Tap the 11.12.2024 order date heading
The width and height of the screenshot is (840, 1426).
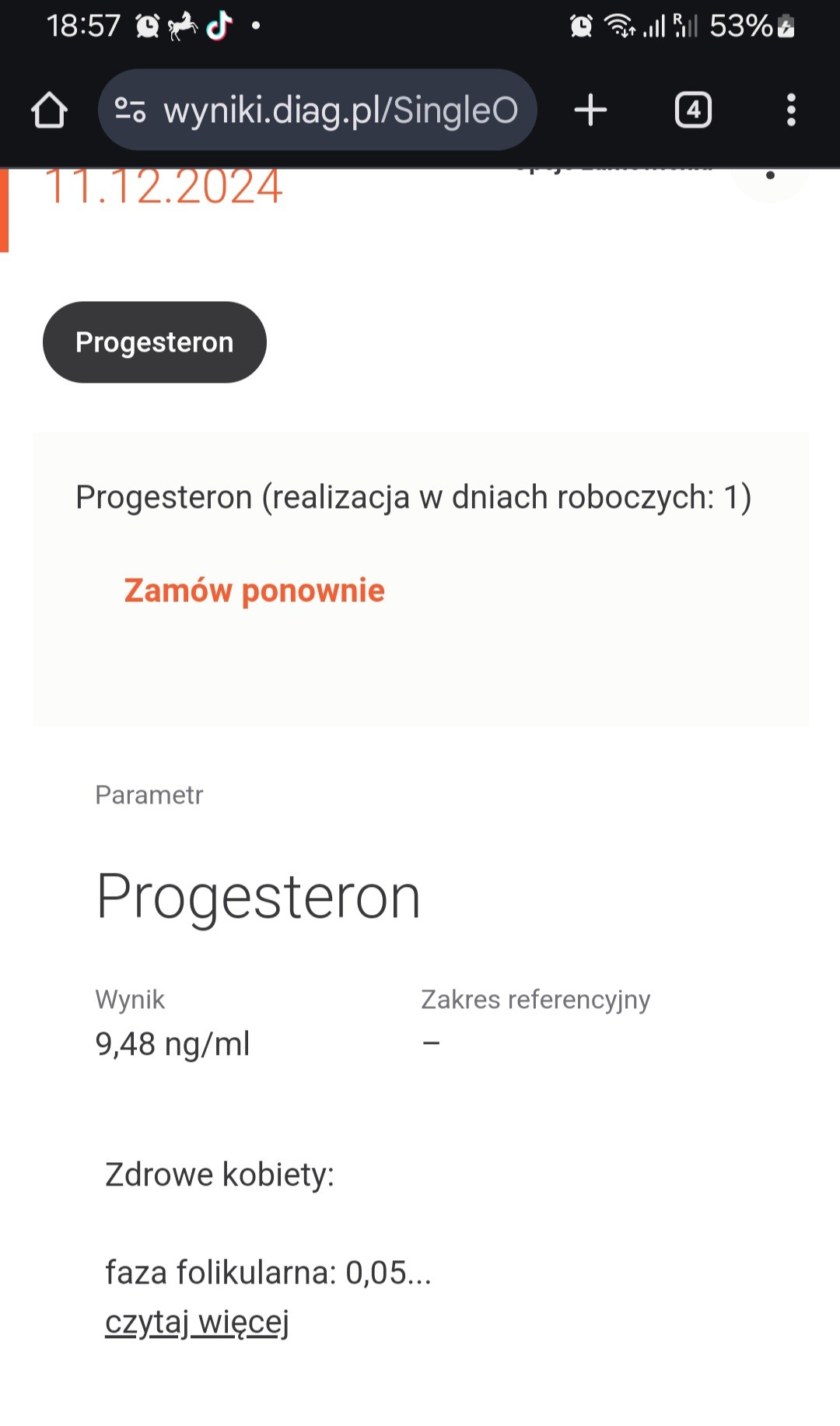click(163, 188)
